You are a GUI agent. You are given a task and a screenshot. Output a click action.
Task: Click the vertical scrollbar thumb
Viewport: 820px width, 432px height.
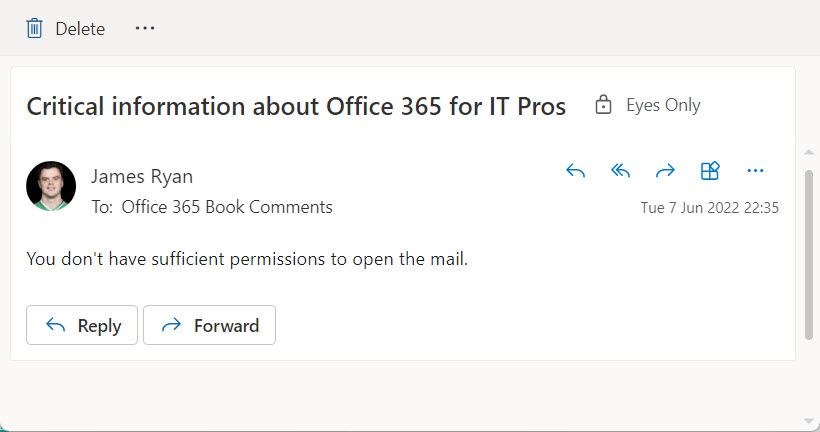point(809,255)
